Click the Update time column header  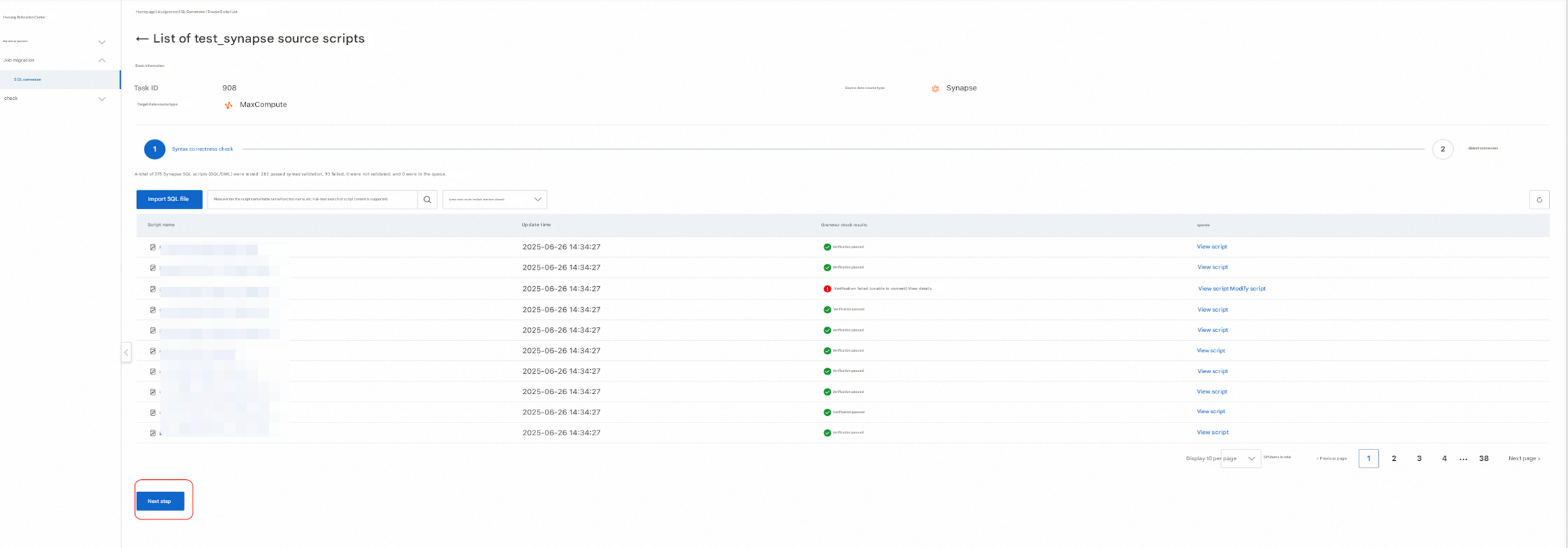(536, 225)
